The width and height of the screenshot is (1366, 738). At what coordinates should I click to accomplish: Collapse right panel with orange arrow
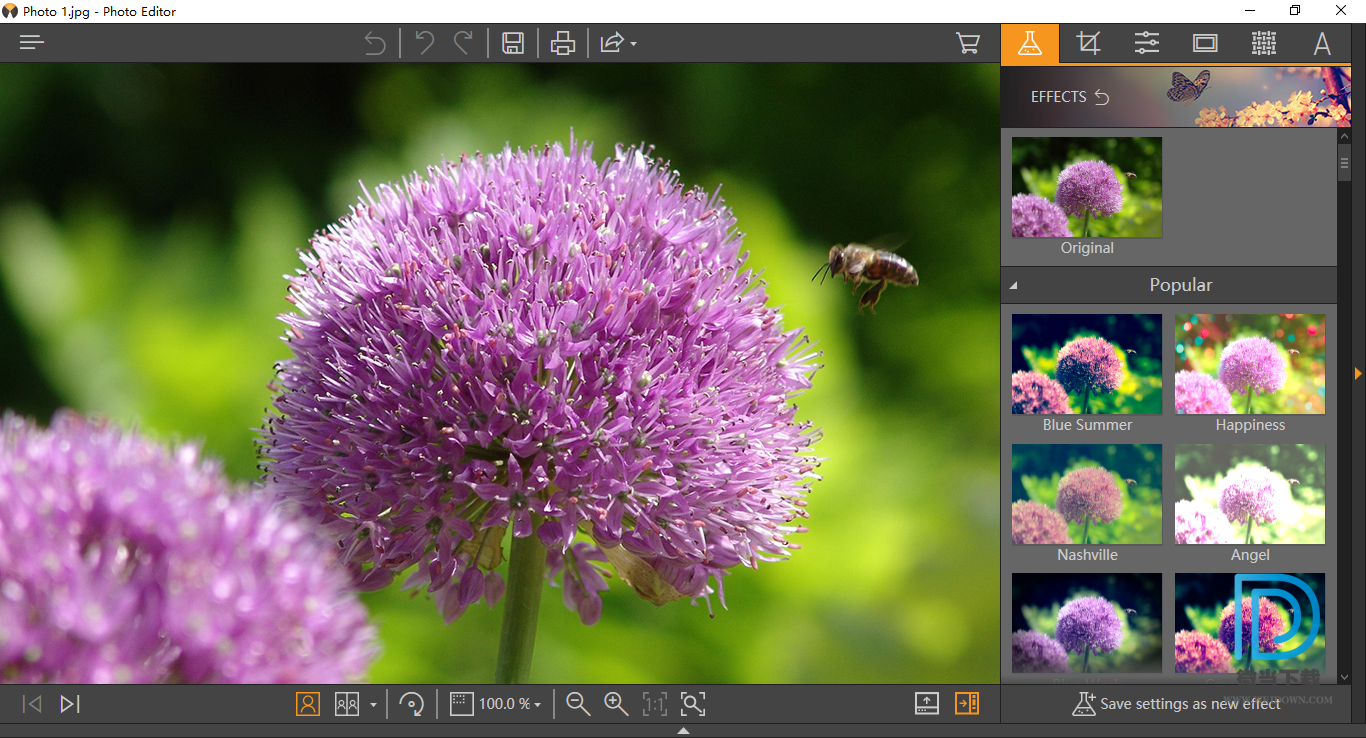pyautogui.click(x=1358, y=373)
